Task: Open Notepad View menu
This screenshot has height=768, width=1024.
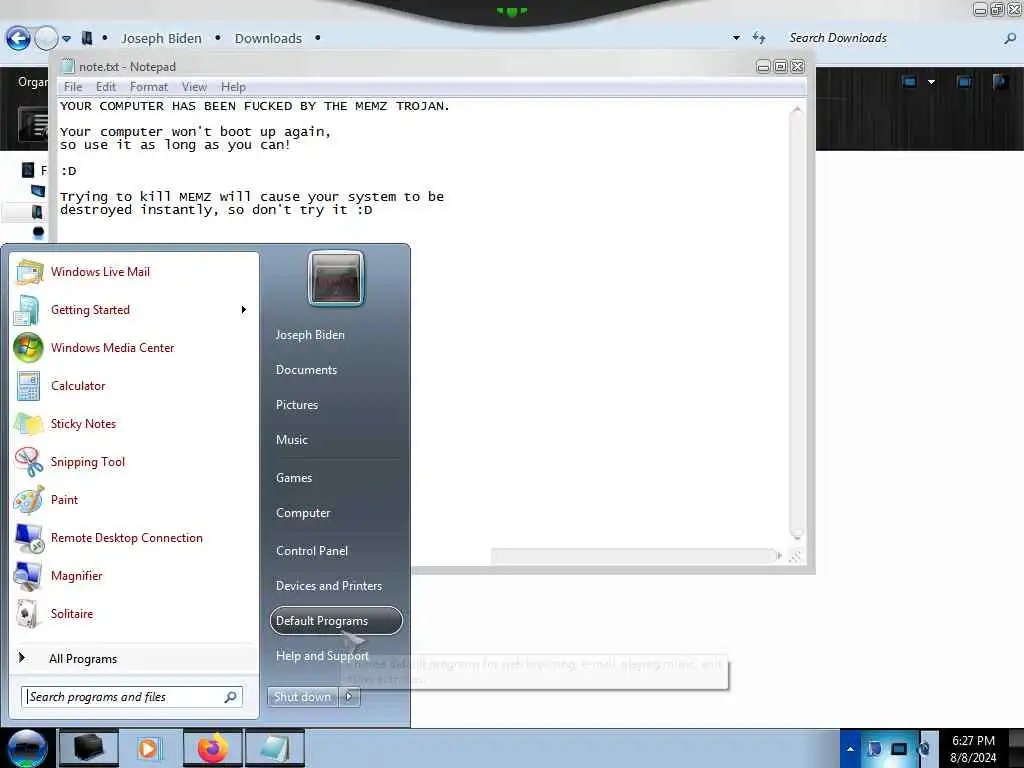Action: click(194, 87)
